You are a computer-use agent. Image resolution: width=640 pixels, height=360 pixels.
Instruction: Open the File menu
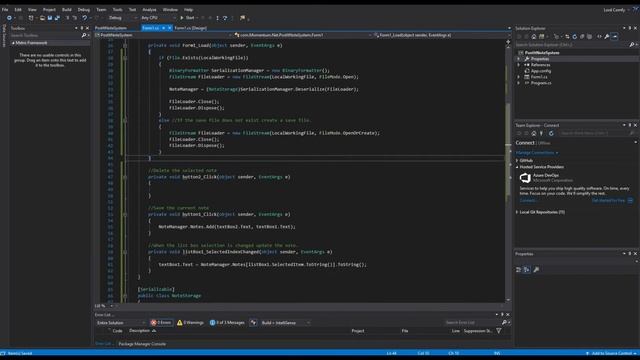(x=5, y=9)
